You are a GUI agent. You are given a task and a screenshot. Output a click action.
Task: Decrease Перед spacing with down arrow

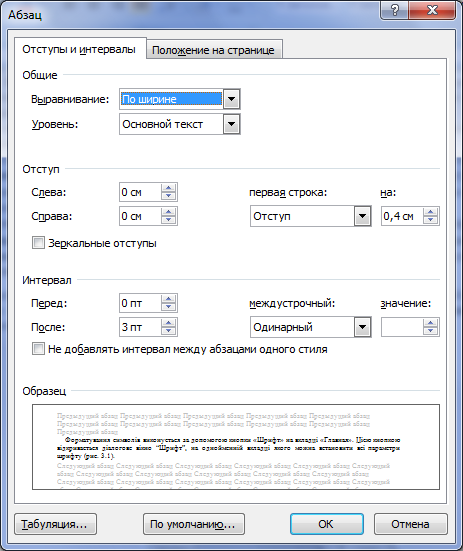click(x=169, y=307)
